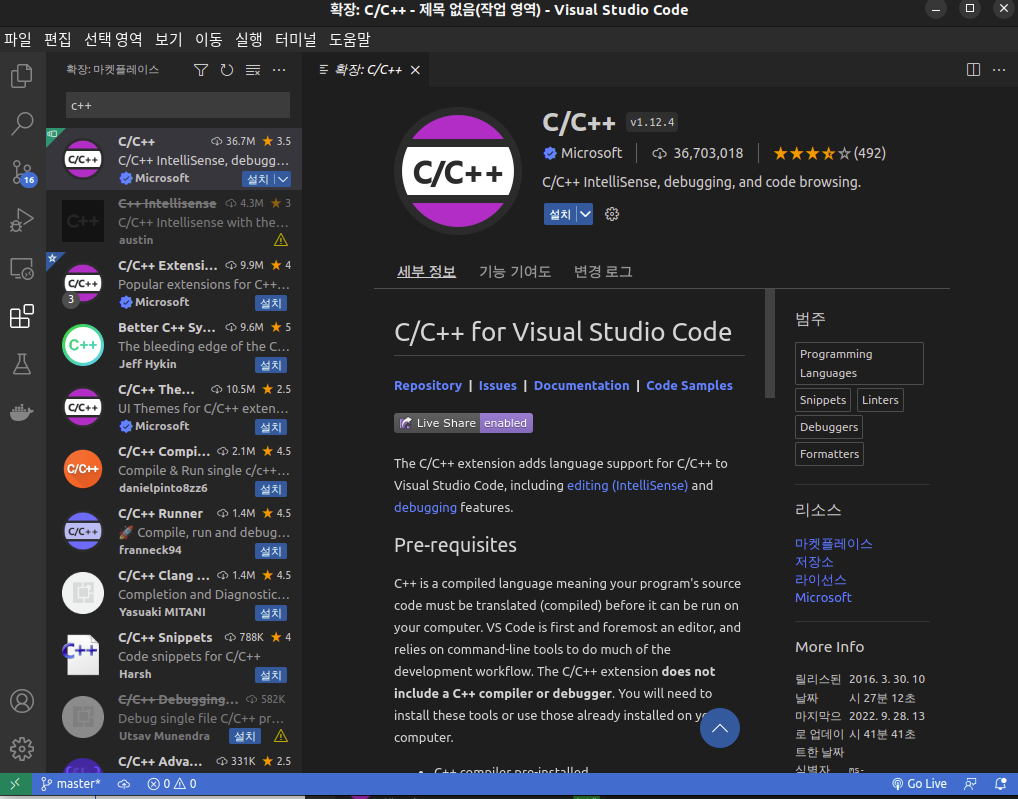Clear extension search results icon

pyautogui.click(x=253, y=70)
